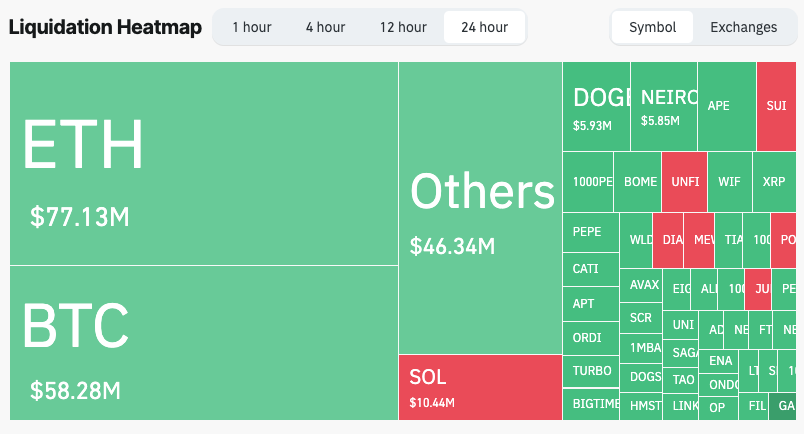
Task: Select the BOME tile
Action: pos(638,182)
